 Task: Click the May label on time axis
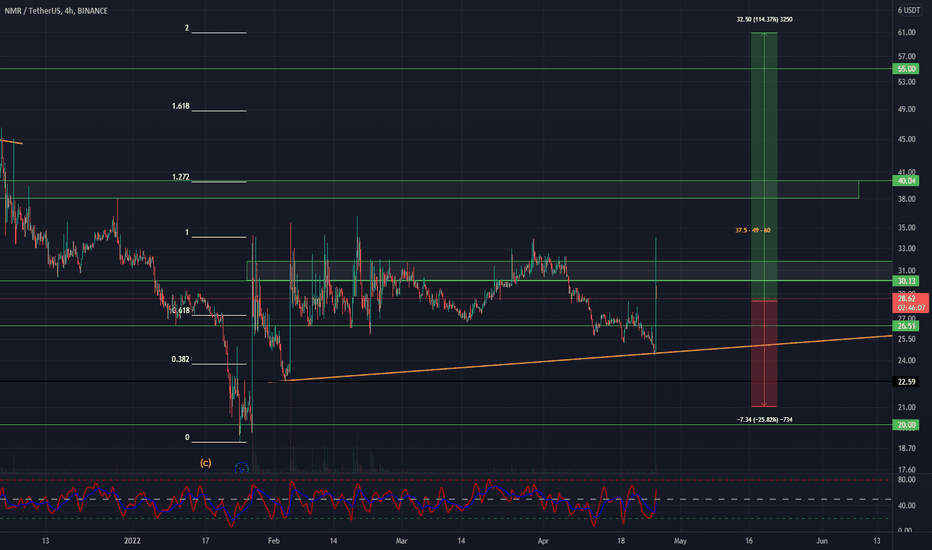tap(680, 540)
